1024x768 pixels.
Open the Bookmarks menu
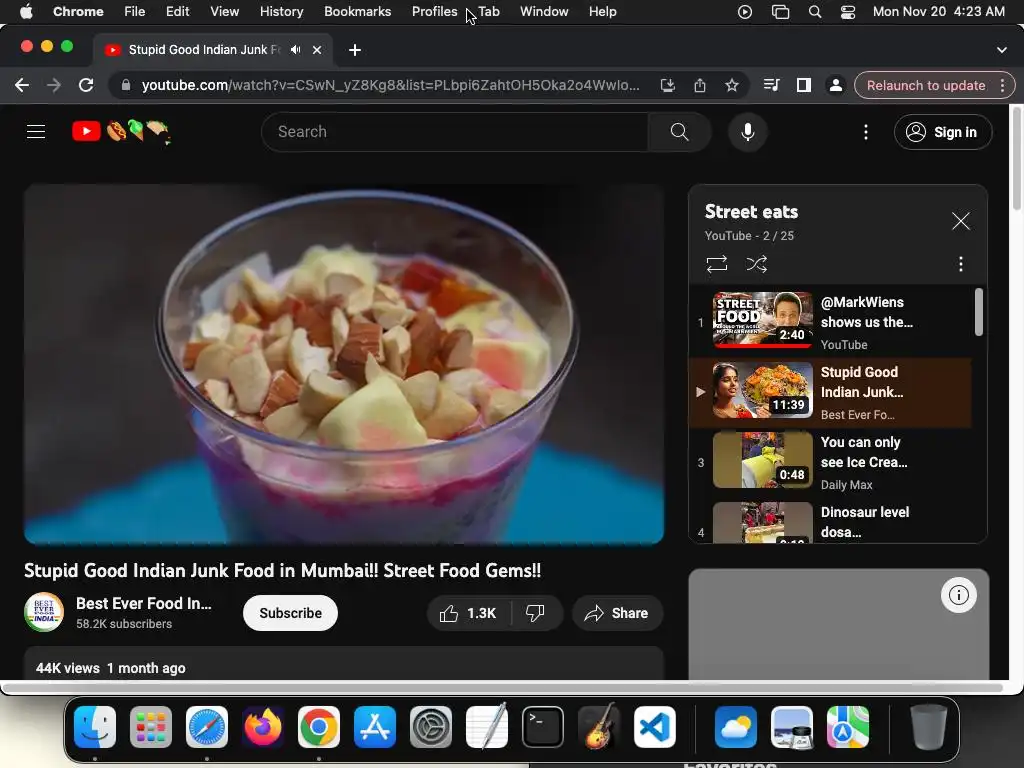pyautogui.click(x=358, y=12)
